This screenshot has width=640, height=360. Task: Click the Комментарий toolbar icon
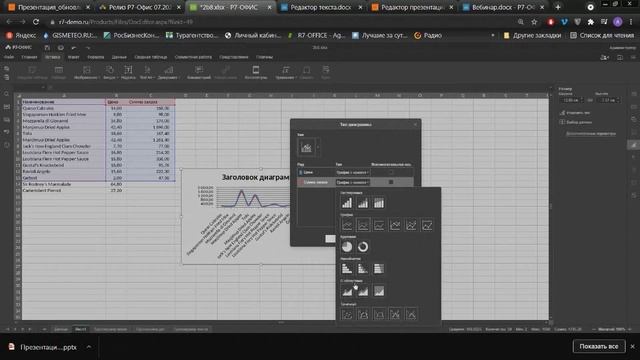199,72
